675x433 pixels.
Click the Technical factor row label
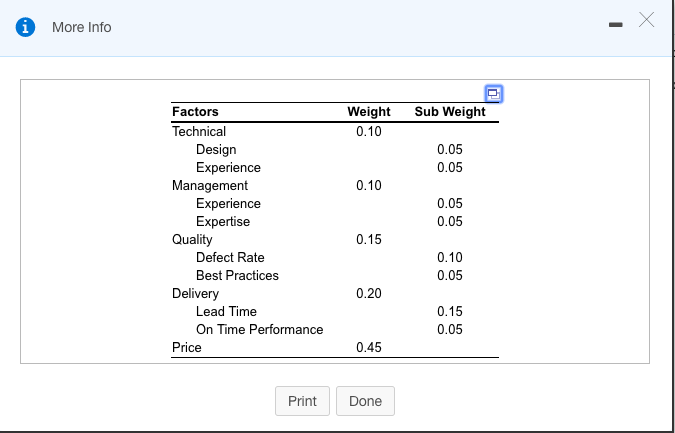[199, 131]
